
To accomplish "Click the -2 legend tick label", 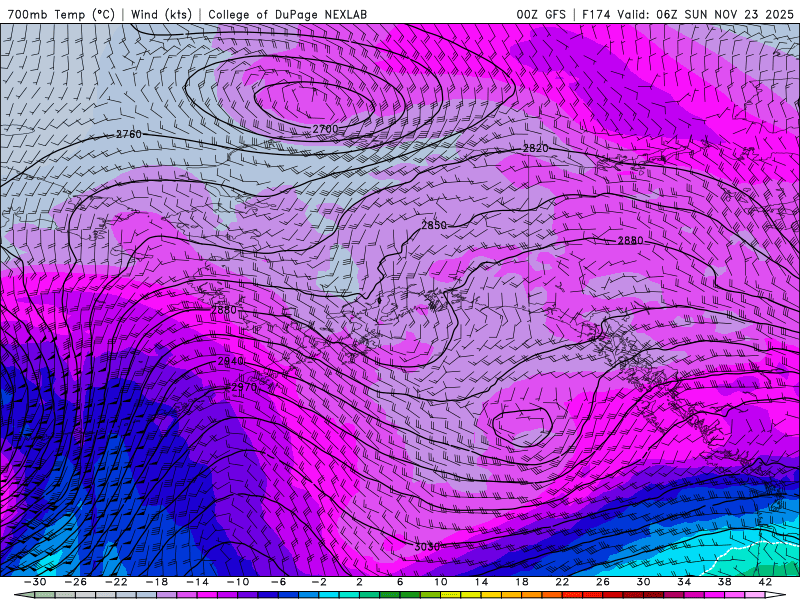I will point(319,582).
